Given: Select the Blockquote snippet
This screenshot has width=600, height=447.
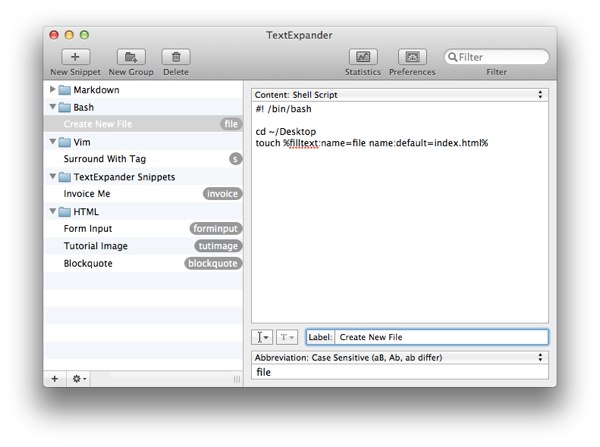Looking at the screenshot, I should tap(143, 264).
